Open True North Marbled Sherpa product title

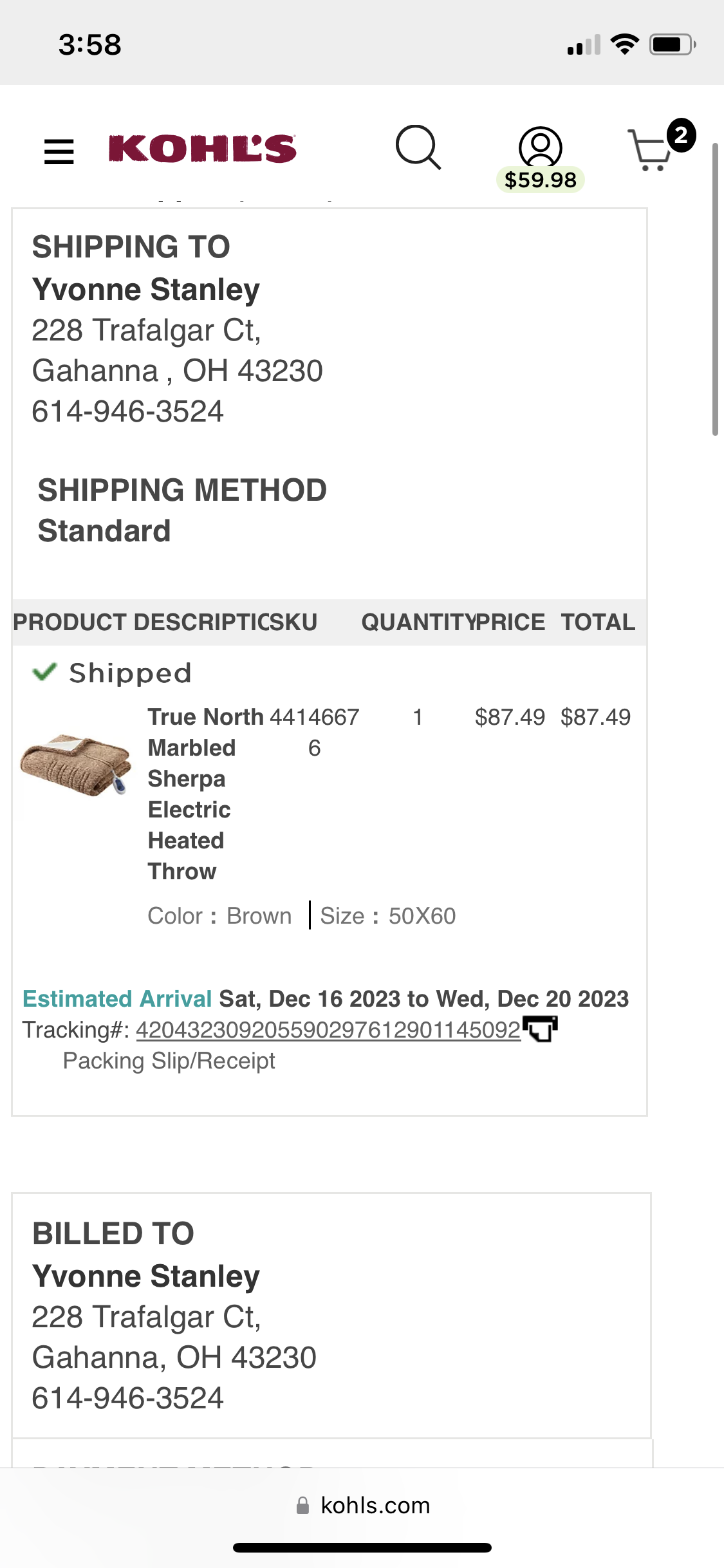[206, 794]
